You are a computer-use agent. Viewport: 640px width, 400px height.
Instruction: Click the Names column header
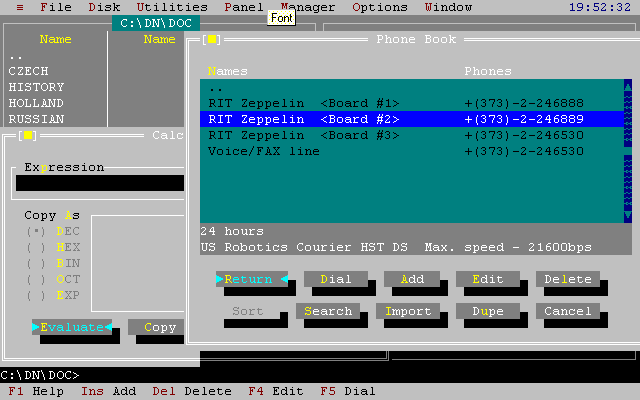(x=228, y=71)
